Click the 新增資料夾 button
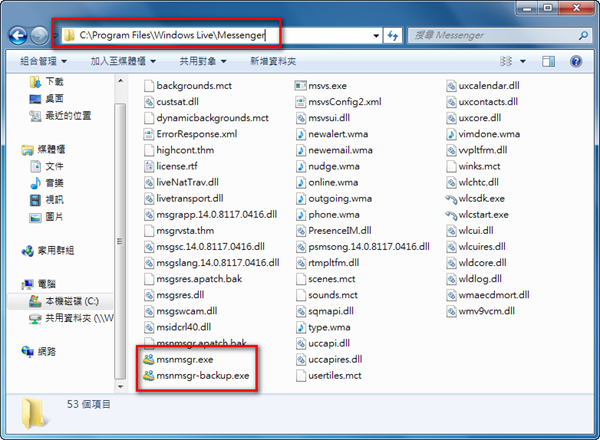 (x=273, y=61)
